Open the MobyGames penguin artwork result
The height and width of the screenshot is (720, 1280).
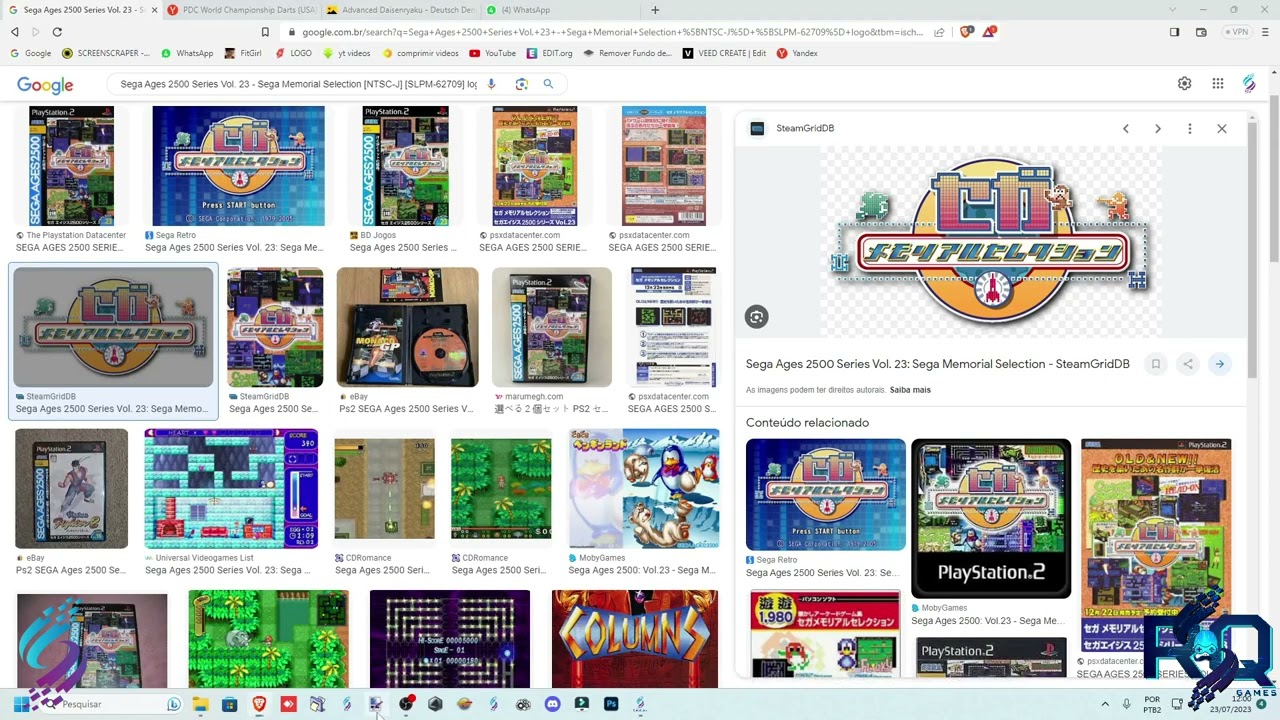(x=644, y=488)
